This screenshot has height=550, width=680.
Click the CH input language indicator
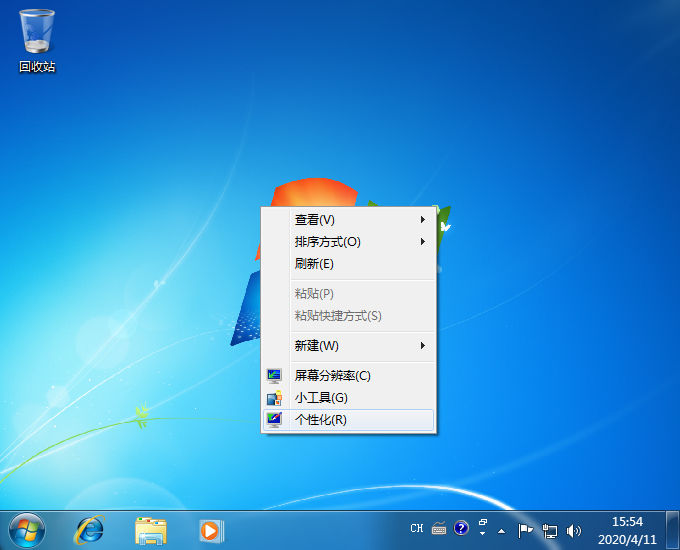(417, 528)
